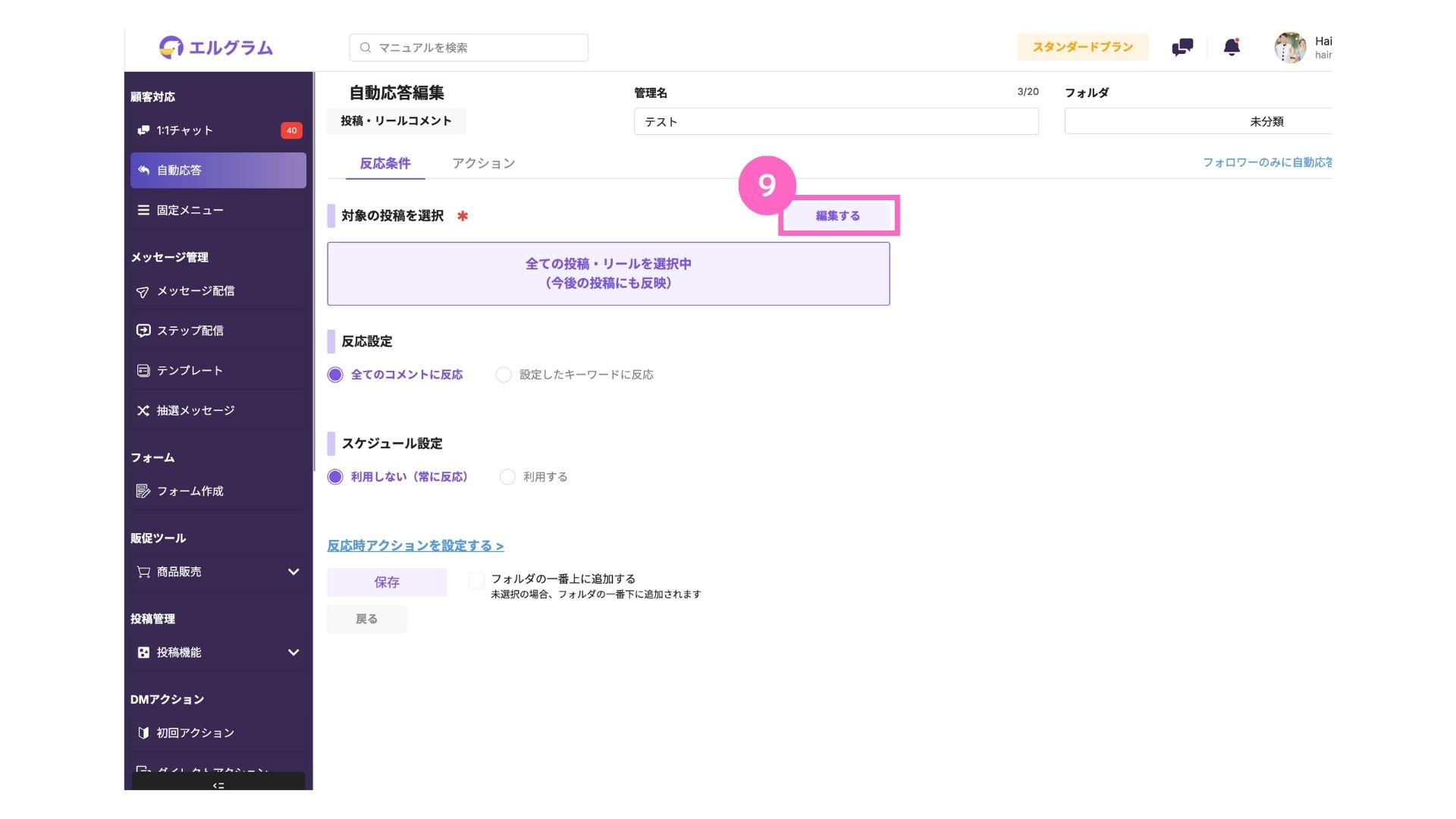The height and width of the screenshot is (819, 1456).
Task: Expand the 投稿機能 chevron
Action: tap(293, 652)
